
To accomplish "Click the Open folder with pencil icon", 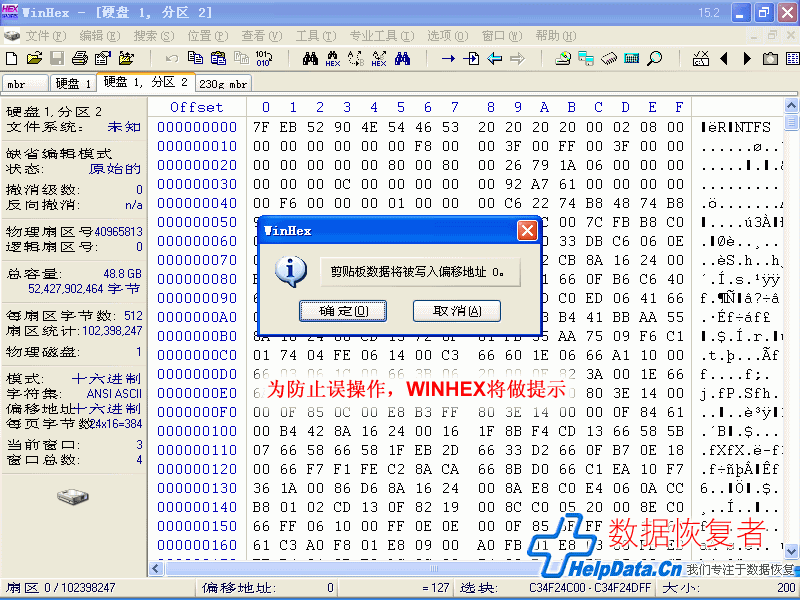I will click(x=126, y=58).
